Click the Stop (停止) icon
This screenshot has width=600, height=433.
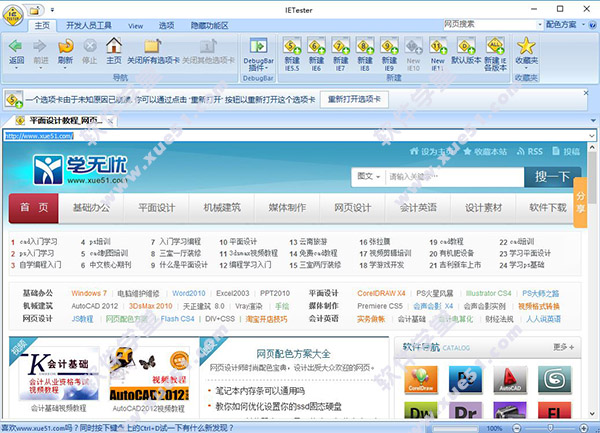tap(90, 46)
